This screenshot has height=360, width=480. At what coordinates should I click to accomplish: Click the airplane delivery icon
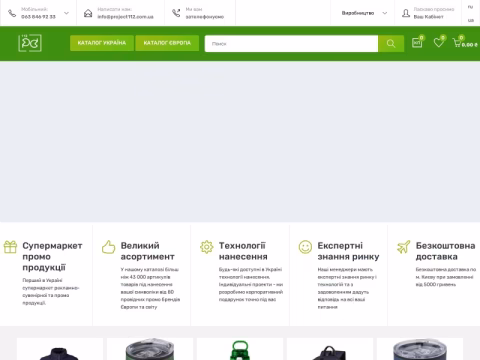pos(403,247)
